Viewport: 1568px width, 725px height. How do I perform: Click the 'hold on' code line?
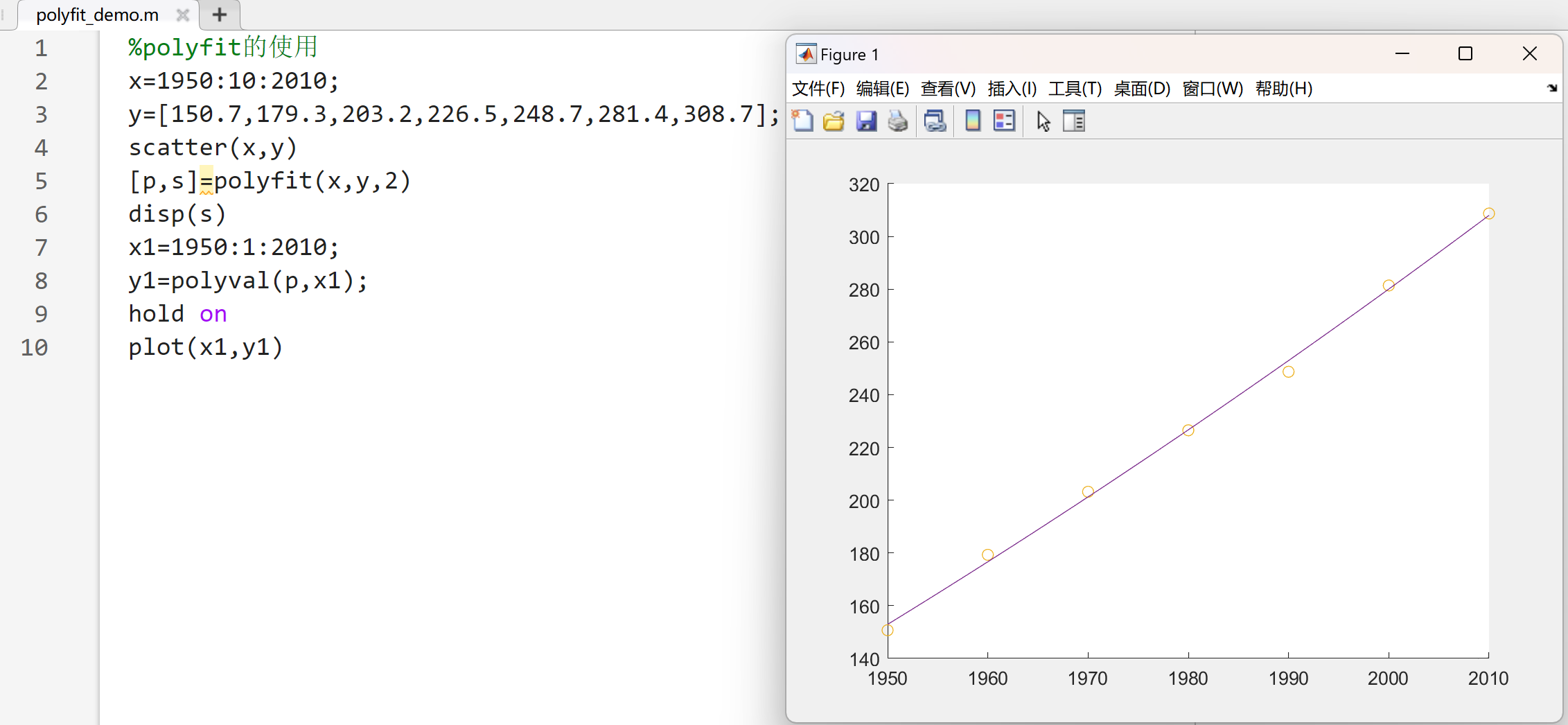177,314
